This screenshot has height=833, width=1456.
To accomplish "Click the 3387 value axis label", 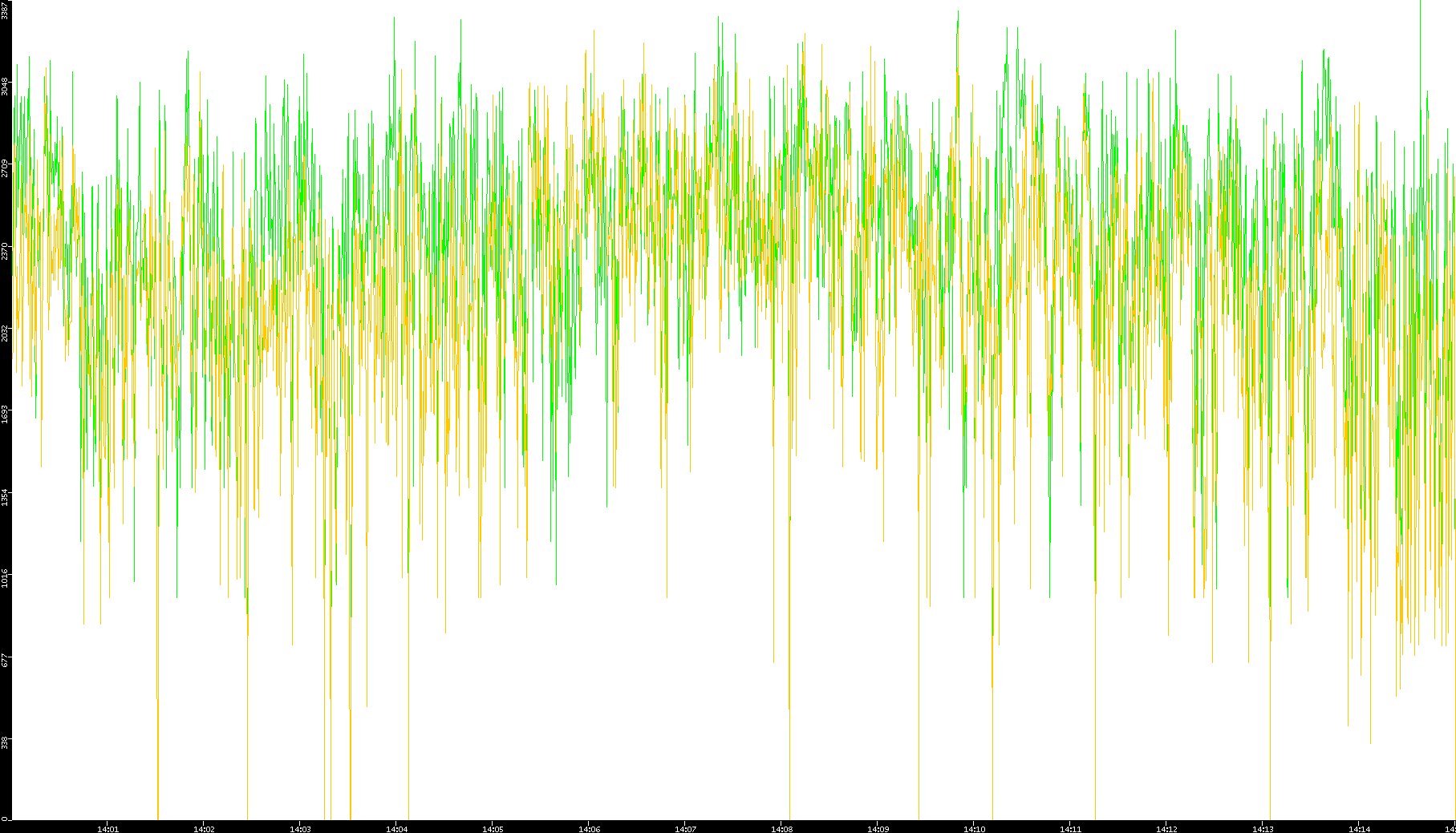I will click(x=5, y=10).
